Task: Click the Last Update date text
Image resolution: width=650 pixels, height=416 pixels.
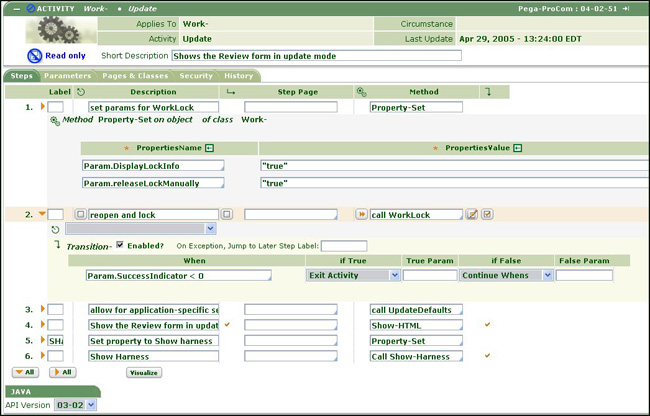Action: (520, 39)
